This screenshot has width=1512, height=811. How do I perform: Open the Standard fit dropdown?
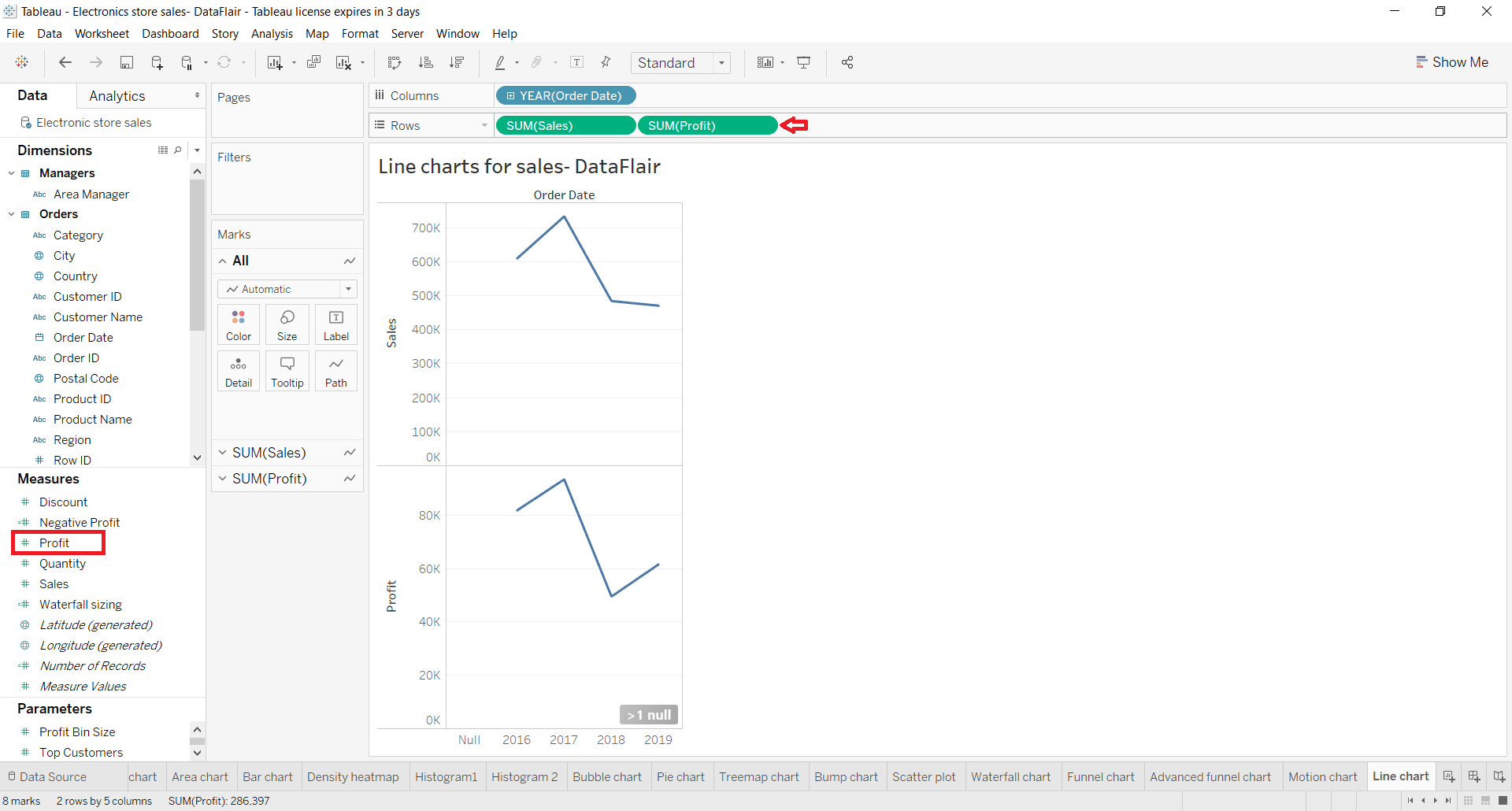pos(721,62)
